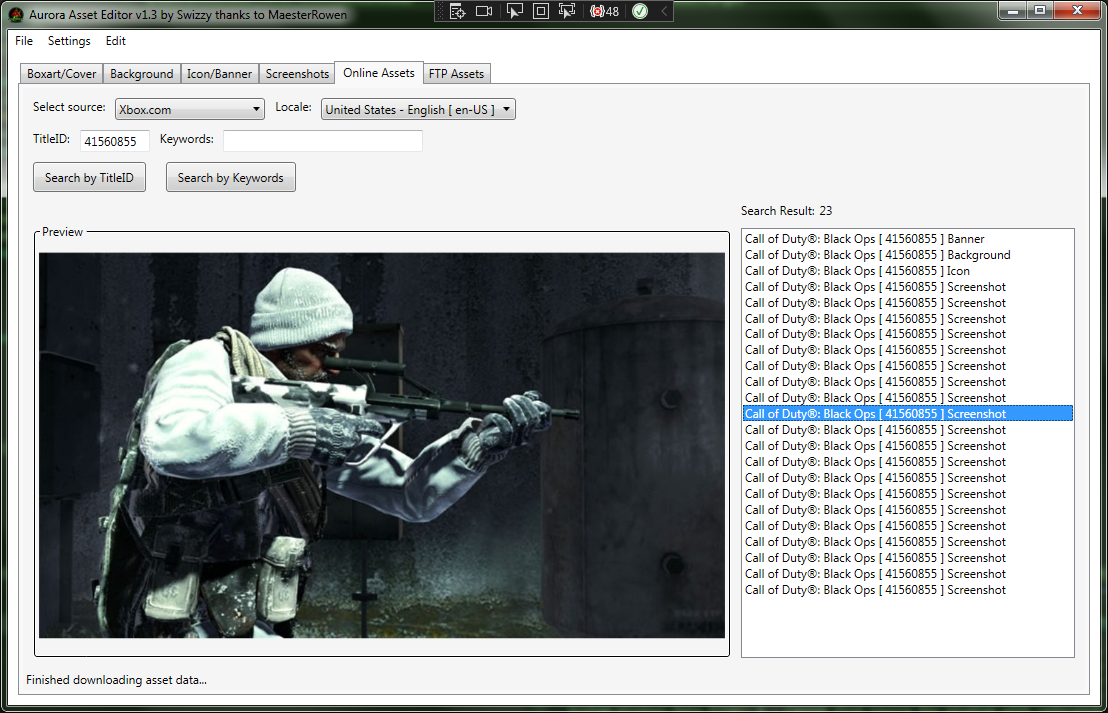Open binding failures indicator showing 48
The image size is (1108, 713).
point(604,11)
